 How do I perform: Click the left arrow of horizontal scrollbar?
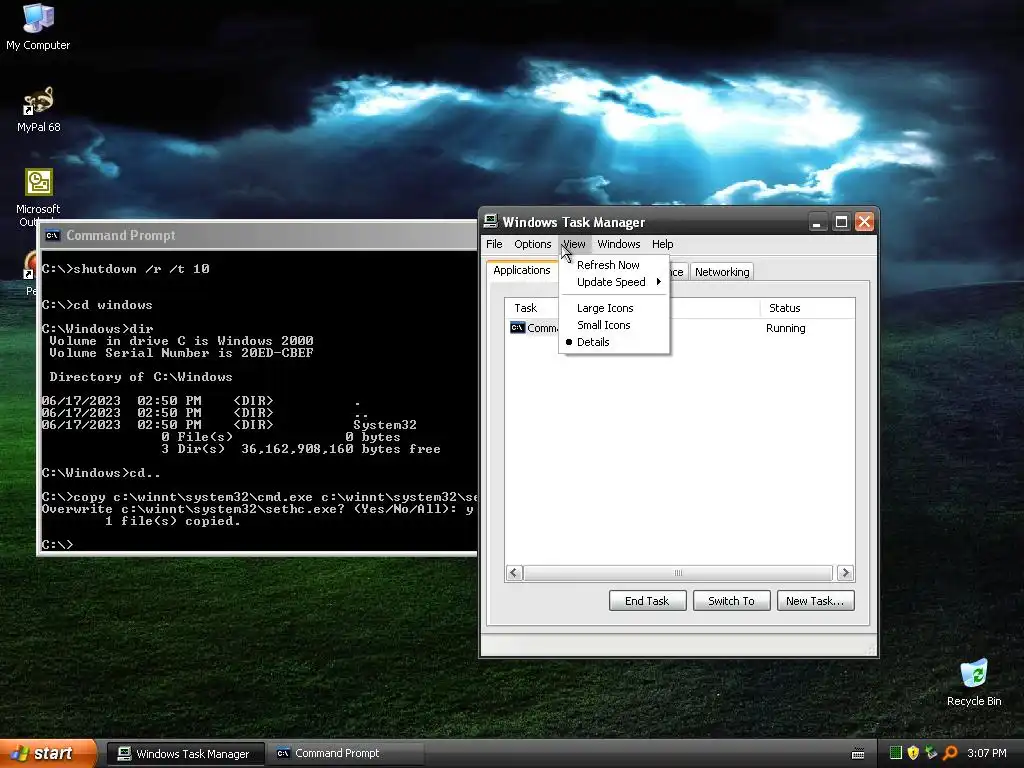click(514, 573)
